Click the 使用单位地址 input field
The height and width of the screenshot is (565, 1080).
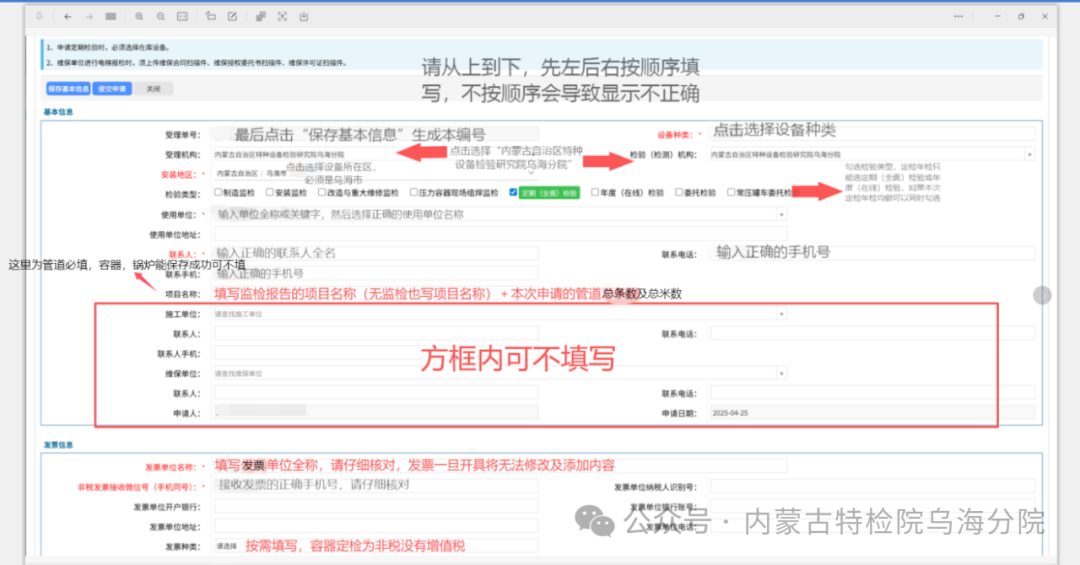500,235
